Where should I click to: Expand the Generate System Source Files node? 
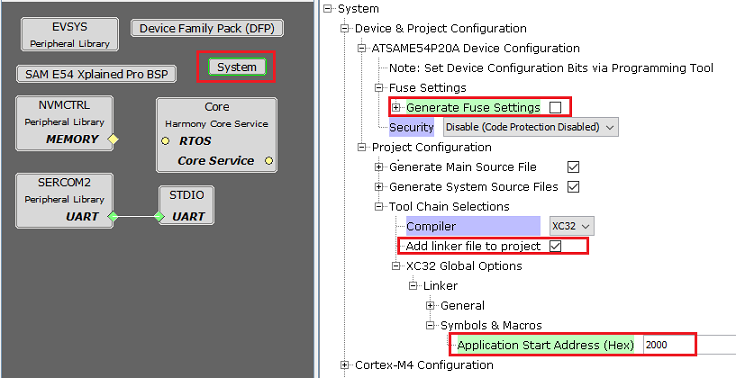click(x=379, y=187)
